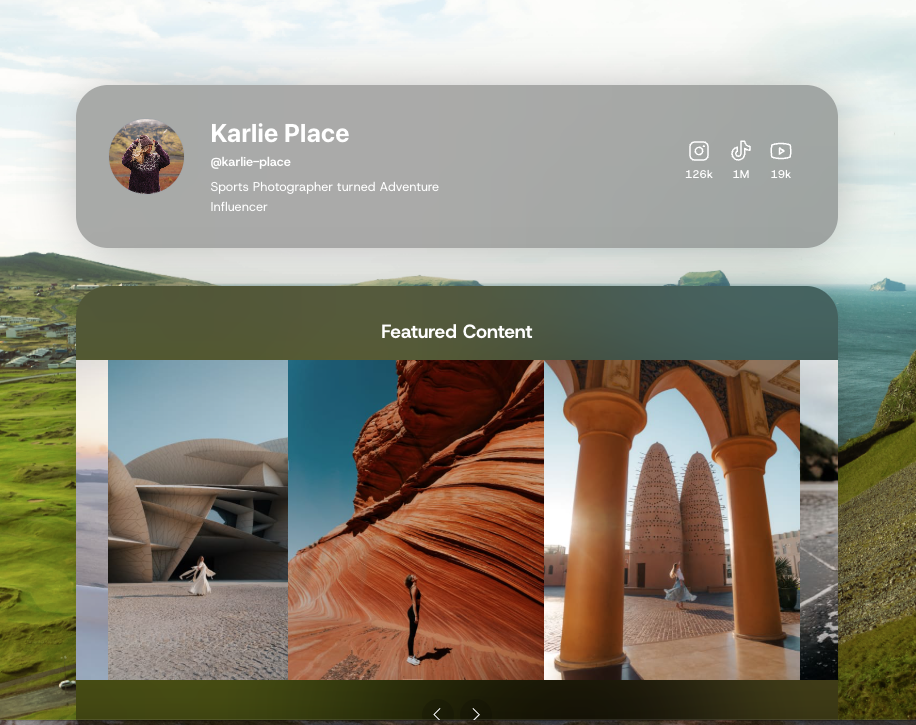The width and height of the screenshot is (916, 725).
Task: Open the orange columns and towers photo
Action: (x=672, y=519)
